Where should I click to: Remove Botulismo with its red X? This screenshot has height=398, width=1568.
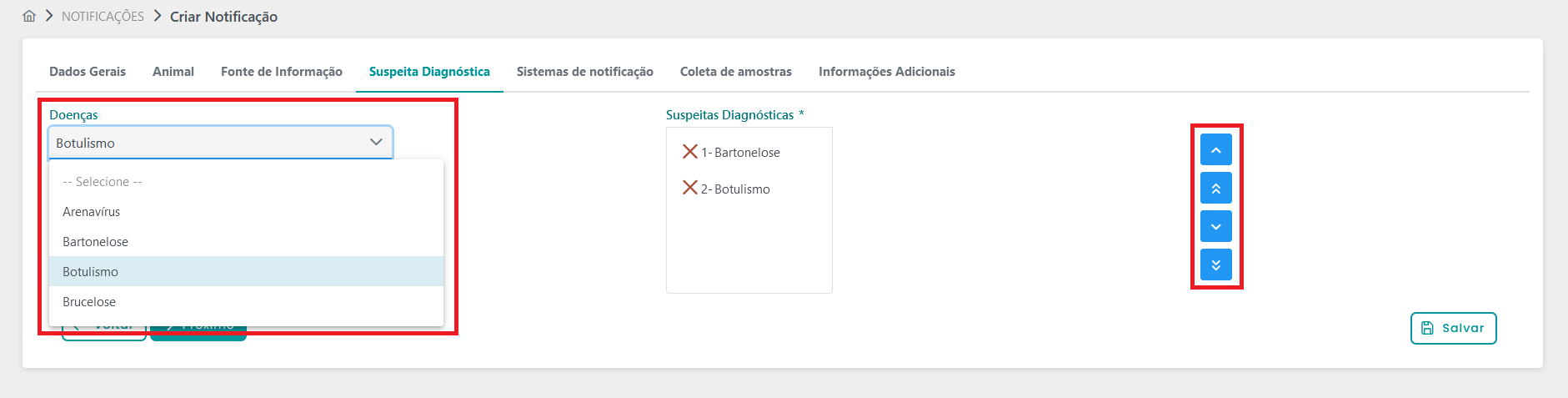(x=690, y=188)
